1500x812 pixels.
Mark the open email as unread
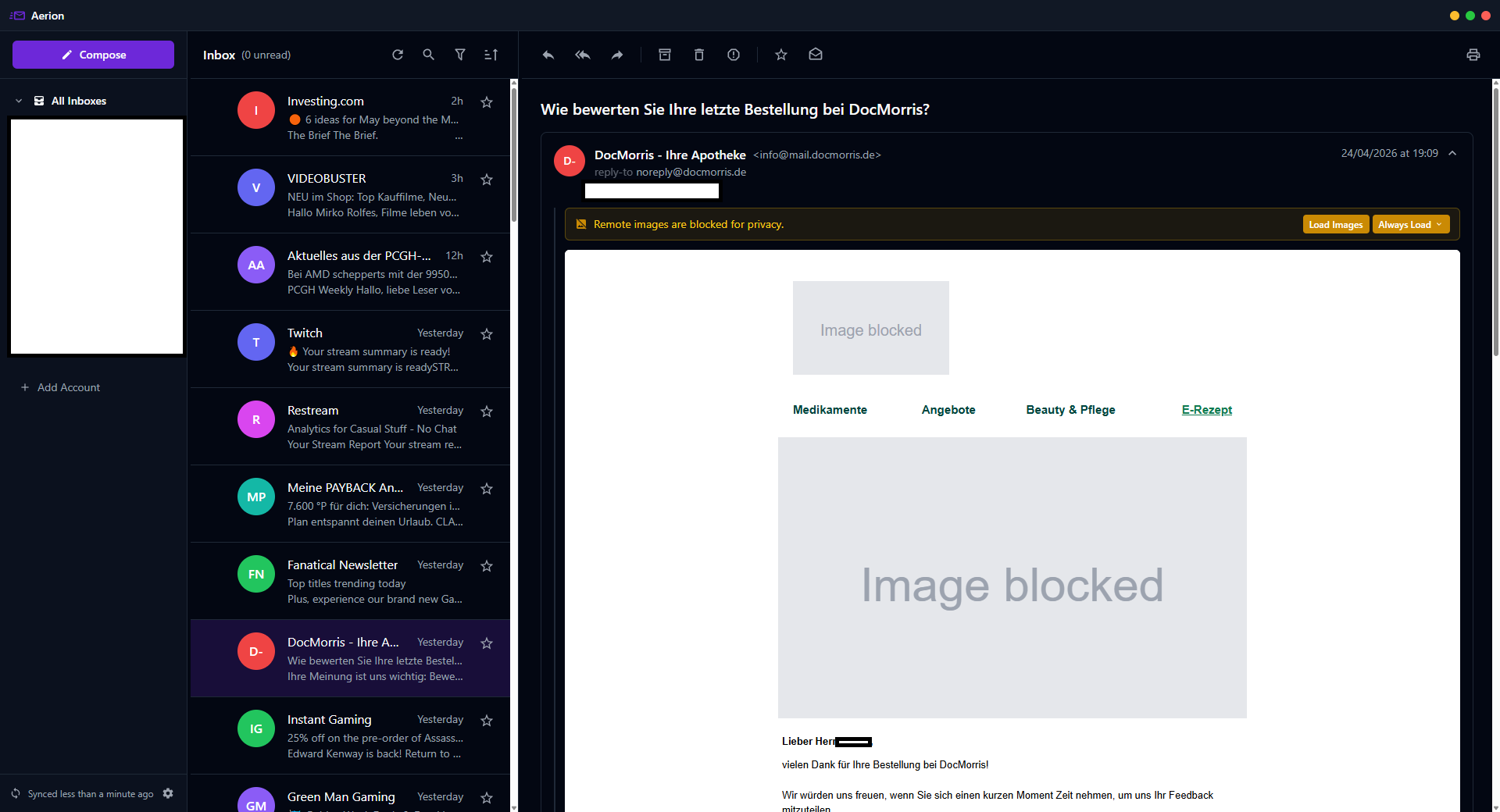coord(816,55)
